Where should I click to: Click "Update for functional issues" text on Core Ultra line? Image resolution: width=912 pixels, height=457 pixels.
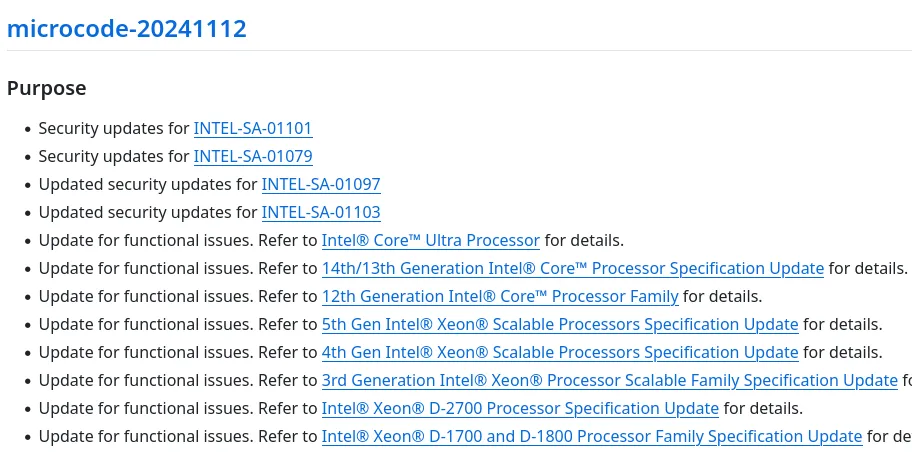pyautogui.click(x=144, y=240)
